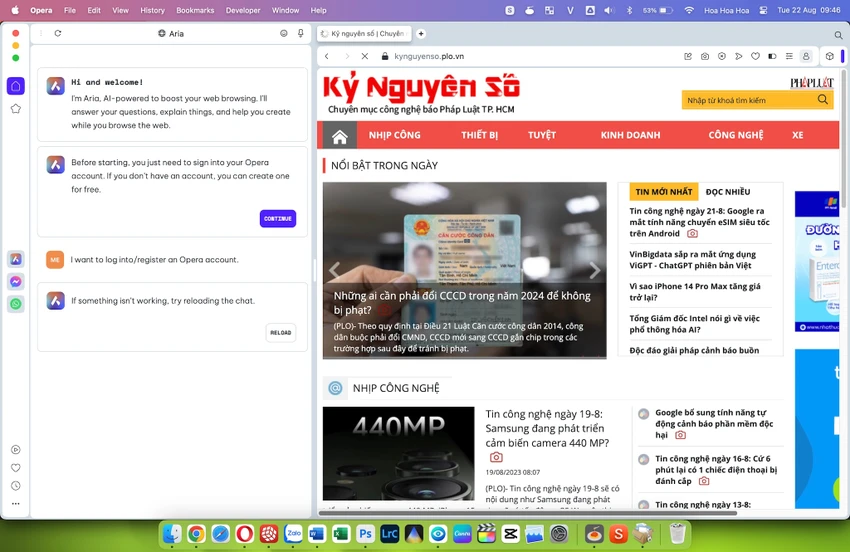Open Opera start page home icon in sidebar
Viewport: 850px width, 552px height.
pyautogui.click(x=16, y=86)
